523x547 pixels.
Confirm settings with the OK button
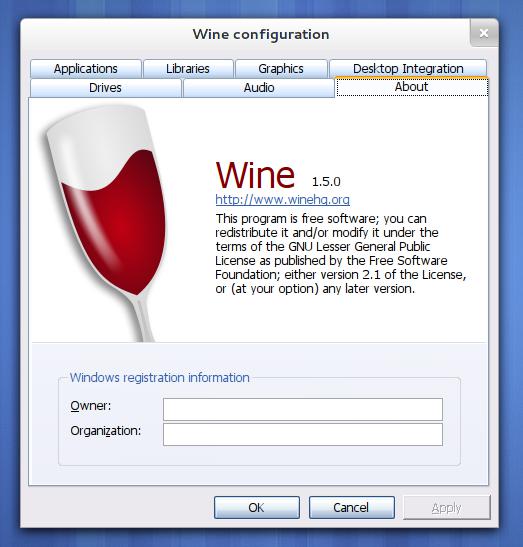(x=257, y=508)
